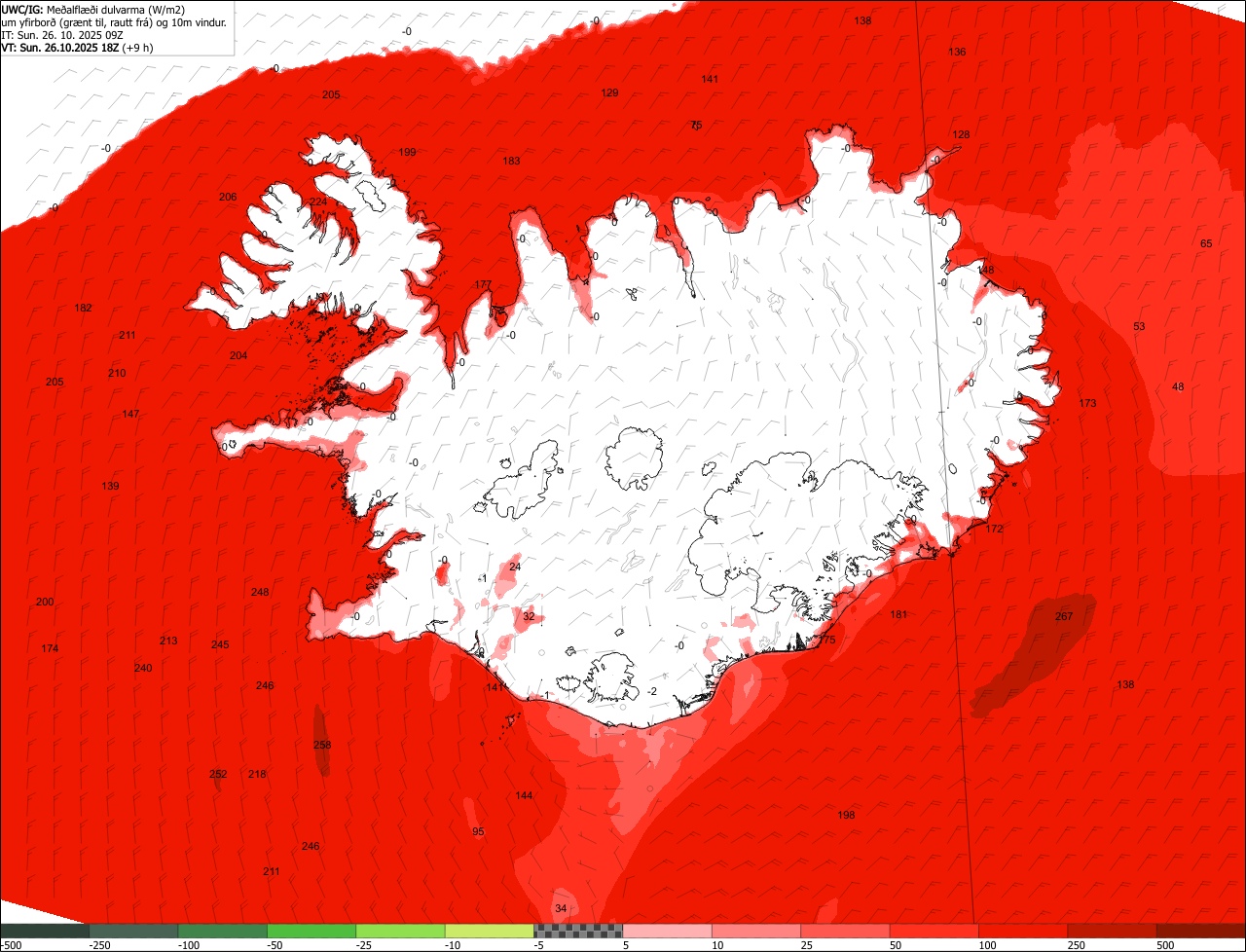The height and width of the screenshot is (952, 1246).
Task: Click the inland value '24' in southwest Iceland
Action: point(515,568)
